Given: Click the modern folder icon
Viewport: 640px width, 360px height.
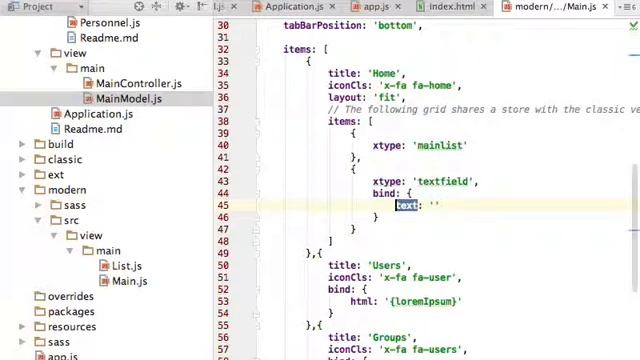Looking at the screenshot, I should coord(40,189).
